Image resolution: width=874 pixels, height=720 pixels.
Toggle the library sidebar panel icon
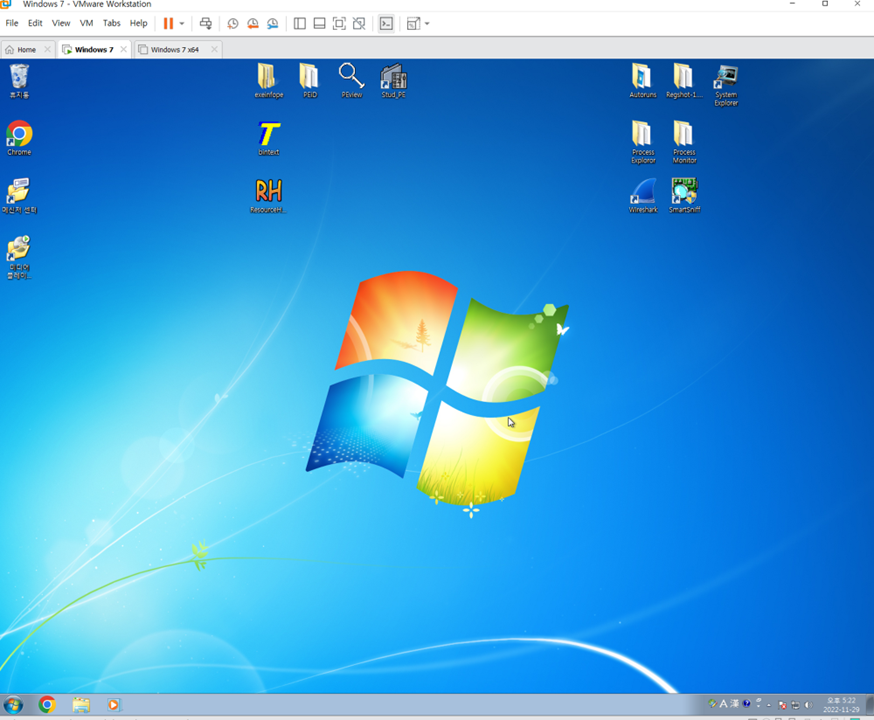coord(300,23)
